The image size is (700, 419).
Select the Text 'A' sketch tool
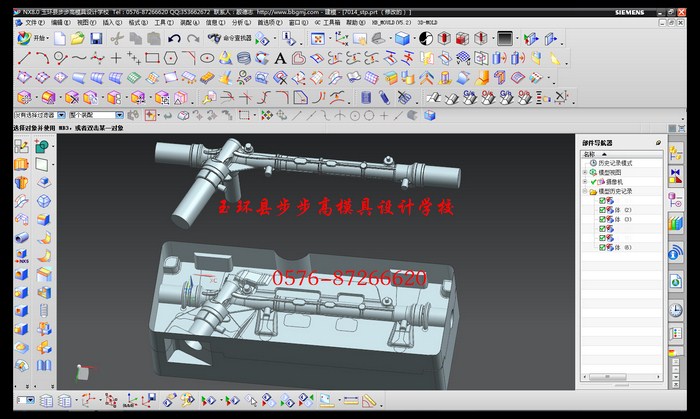tap(281, 58)
